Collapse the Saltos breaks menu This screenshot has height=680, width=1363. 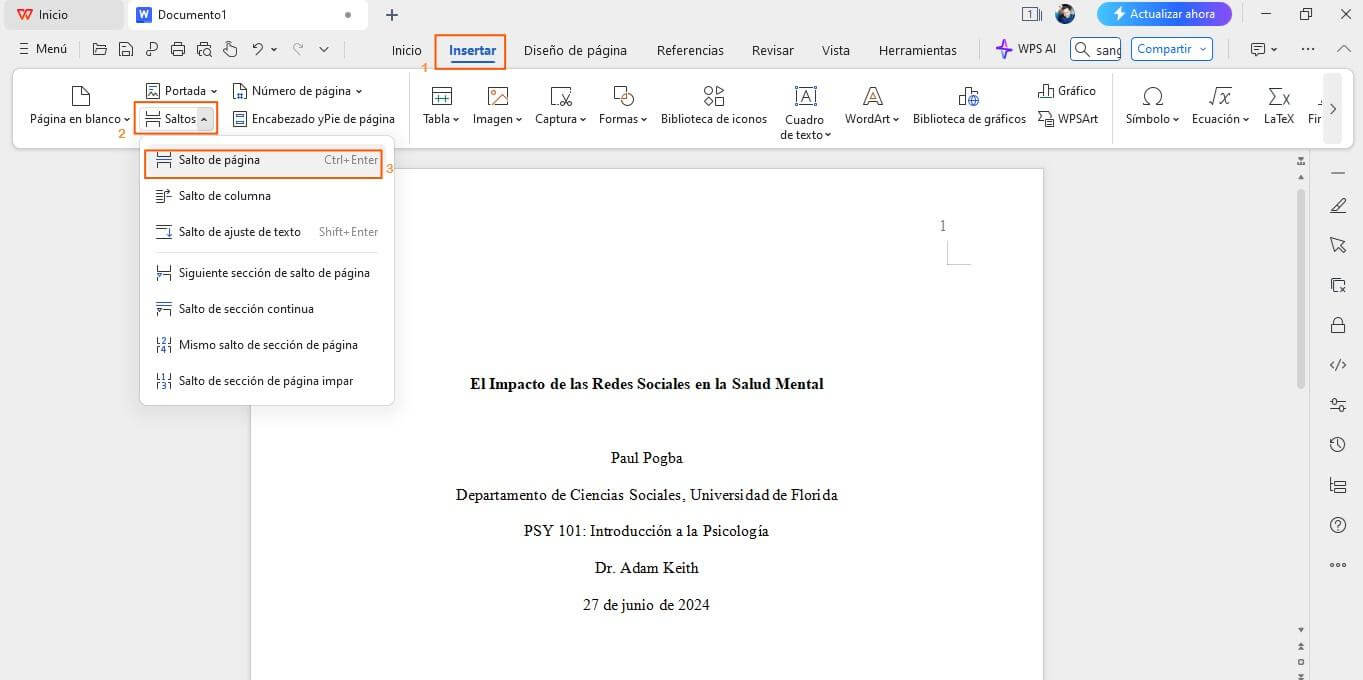pyautogui.click(x=176, y=118)
